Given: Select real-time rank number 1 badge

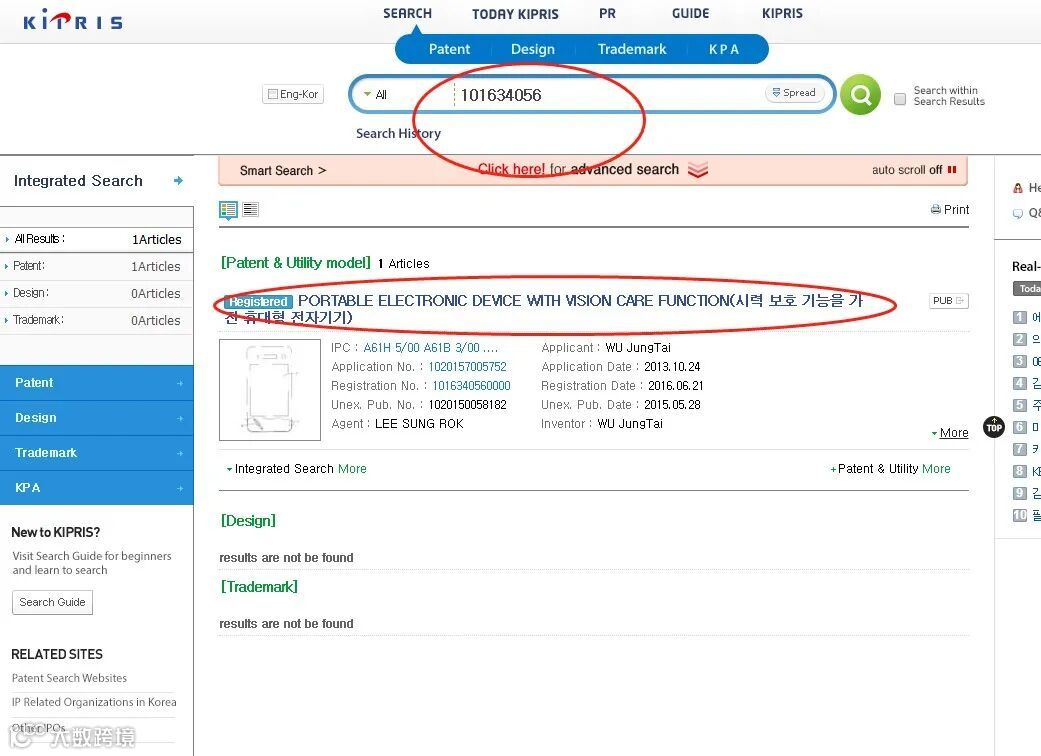Looking at the screenshot, I should (1020, 317).
